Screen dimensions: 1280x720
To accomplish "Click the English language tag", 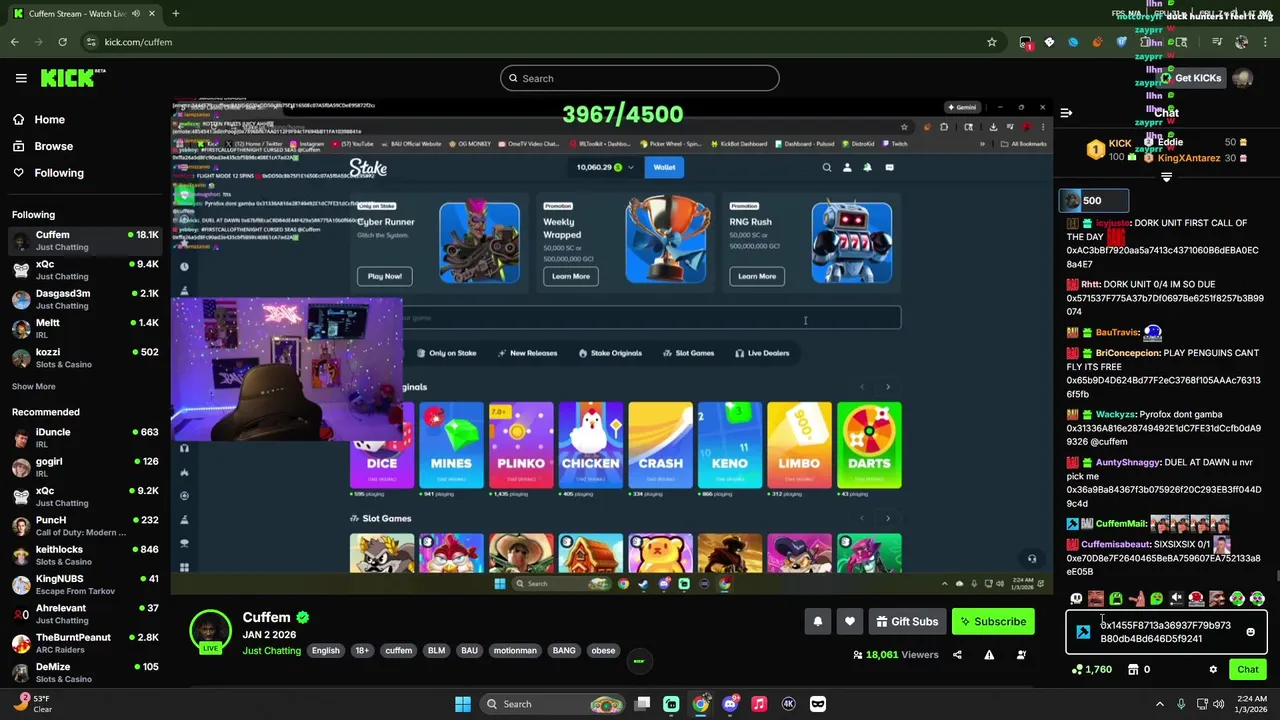I will [325, 651].
